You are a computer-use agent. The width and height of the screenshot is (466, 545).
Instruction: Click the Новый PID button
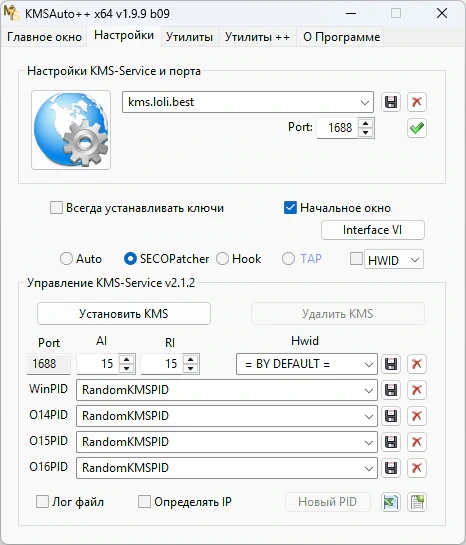point(328,502)
